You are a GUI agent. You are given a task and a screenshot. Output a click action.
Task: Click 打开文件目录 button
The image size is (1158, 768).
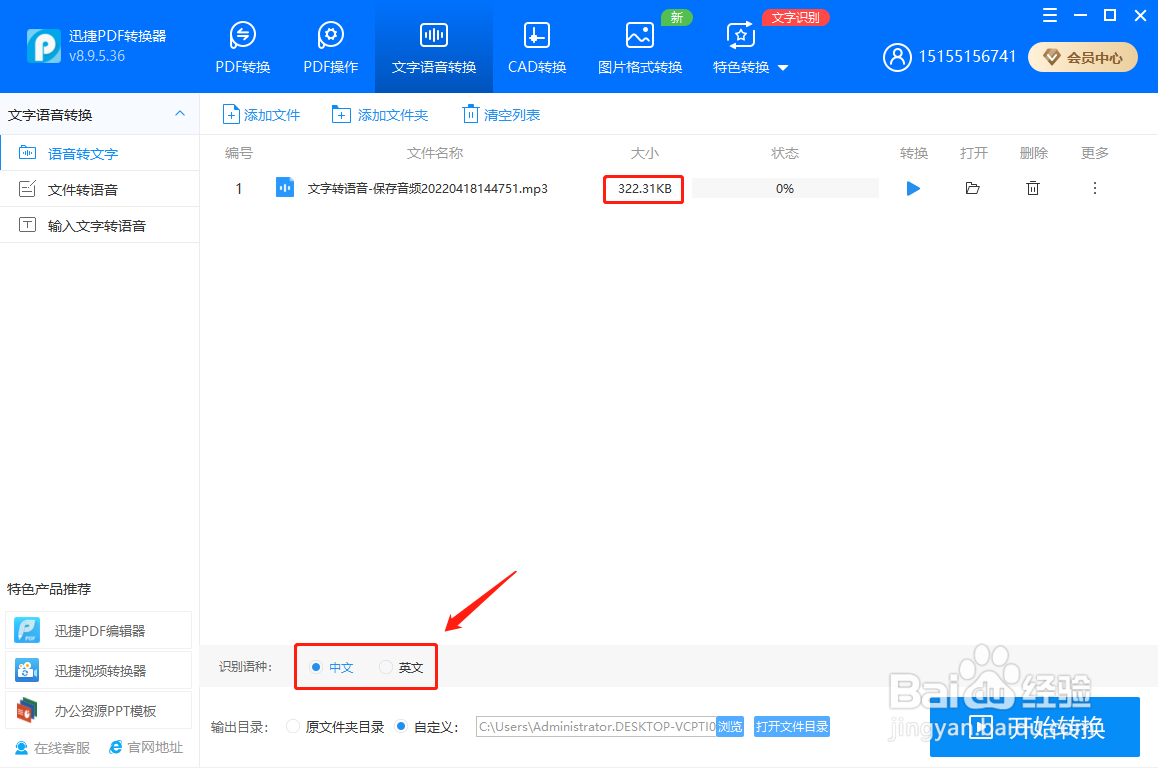point(792,727)
